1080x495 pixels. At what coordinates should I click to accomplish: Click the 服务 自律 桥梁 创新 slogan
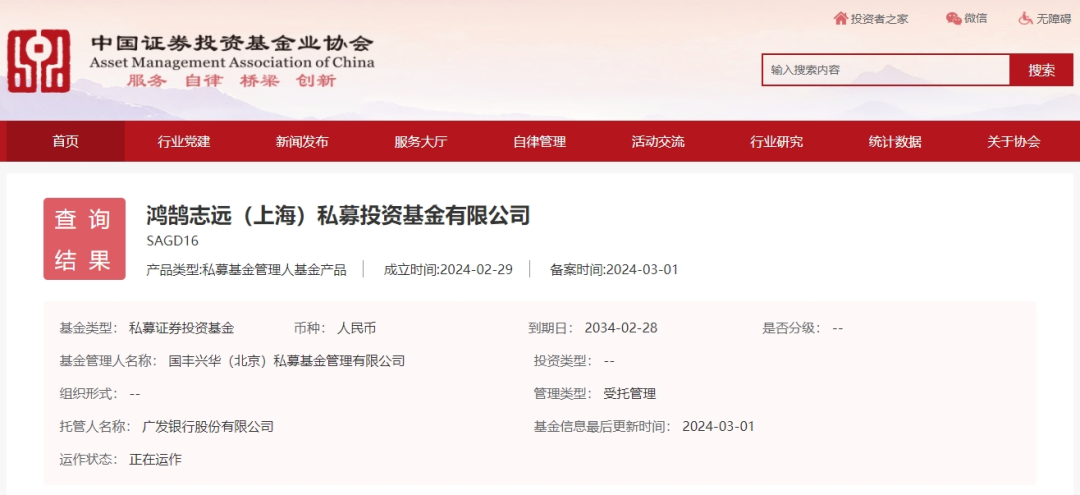point(231,81)
